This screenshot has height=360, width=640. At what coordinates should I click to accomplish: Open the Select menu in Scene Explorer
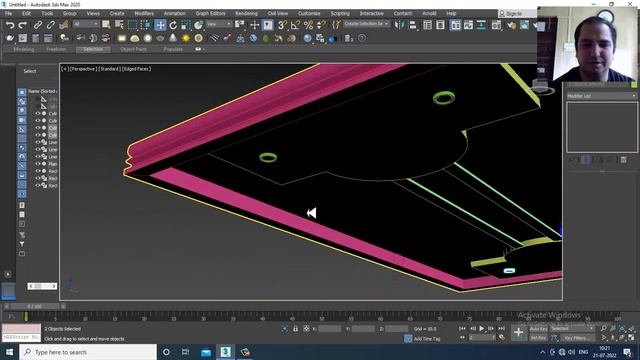coord(30,71)
